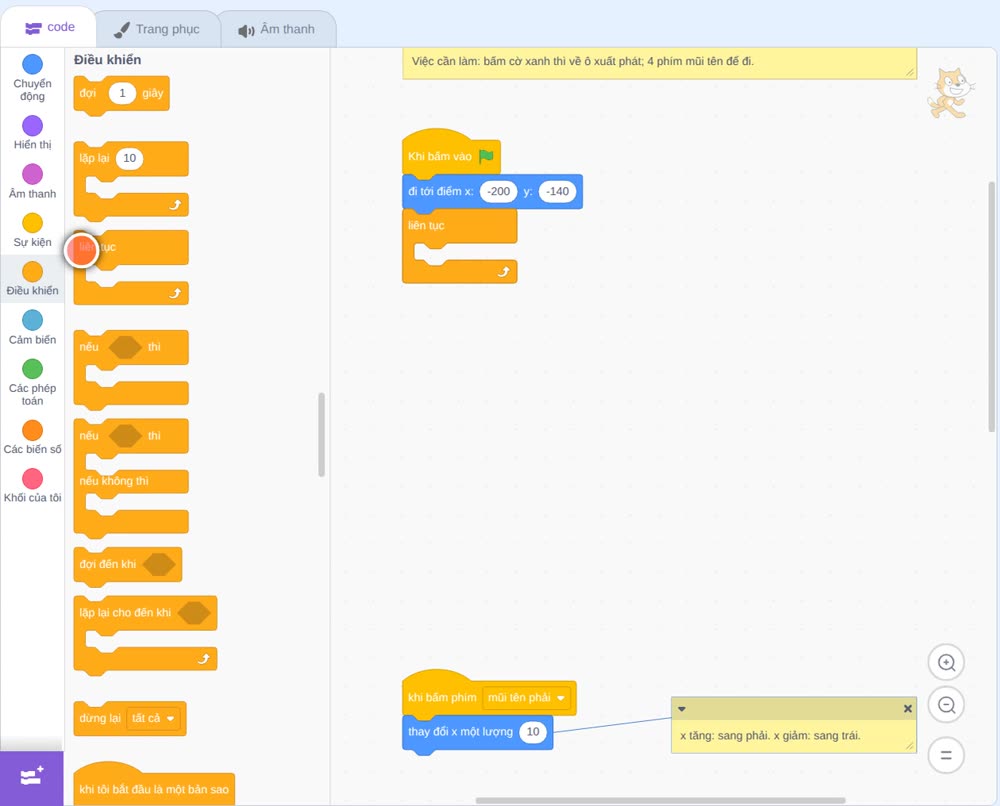Click the Điều khiển palette heading
Image resolution: width=1000 pixels, height=806 pixels.
tap(108, 60)
